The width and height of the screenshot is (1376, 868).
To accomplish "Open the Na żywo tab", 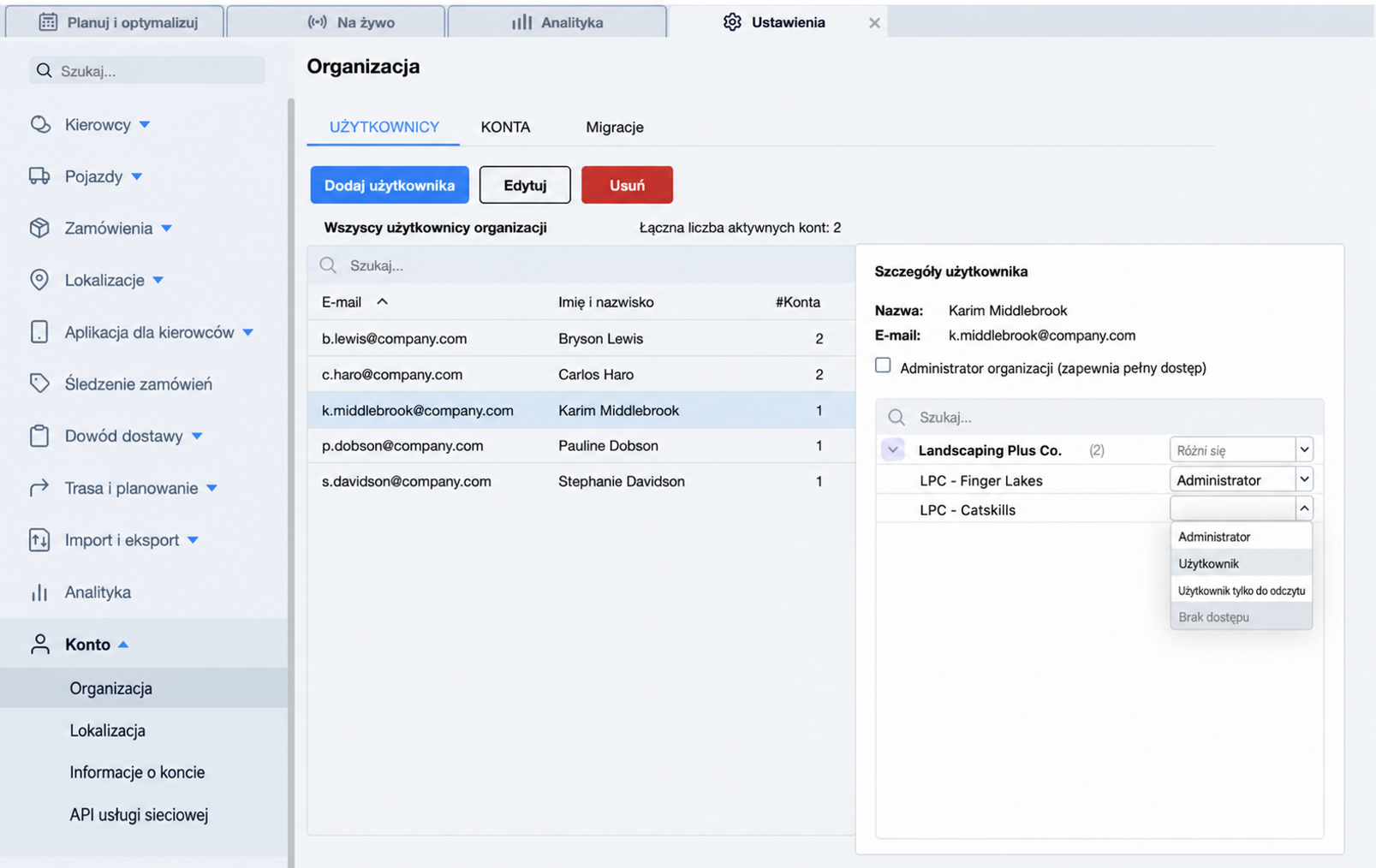I will click(x=336, y=22).
